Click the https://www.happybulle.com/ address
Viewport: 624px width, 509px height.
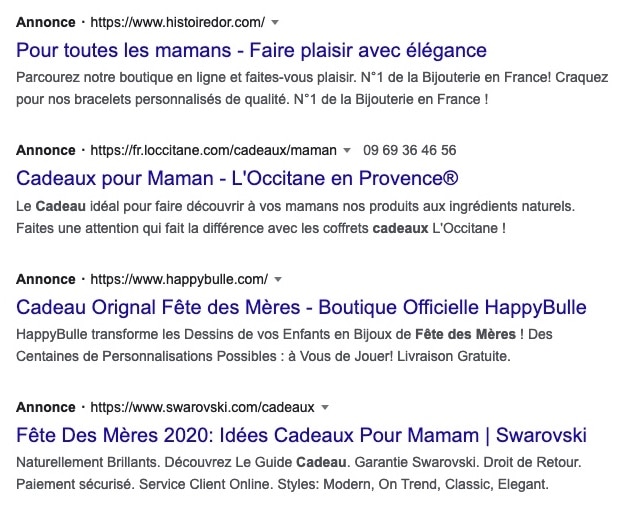[179, 278]
